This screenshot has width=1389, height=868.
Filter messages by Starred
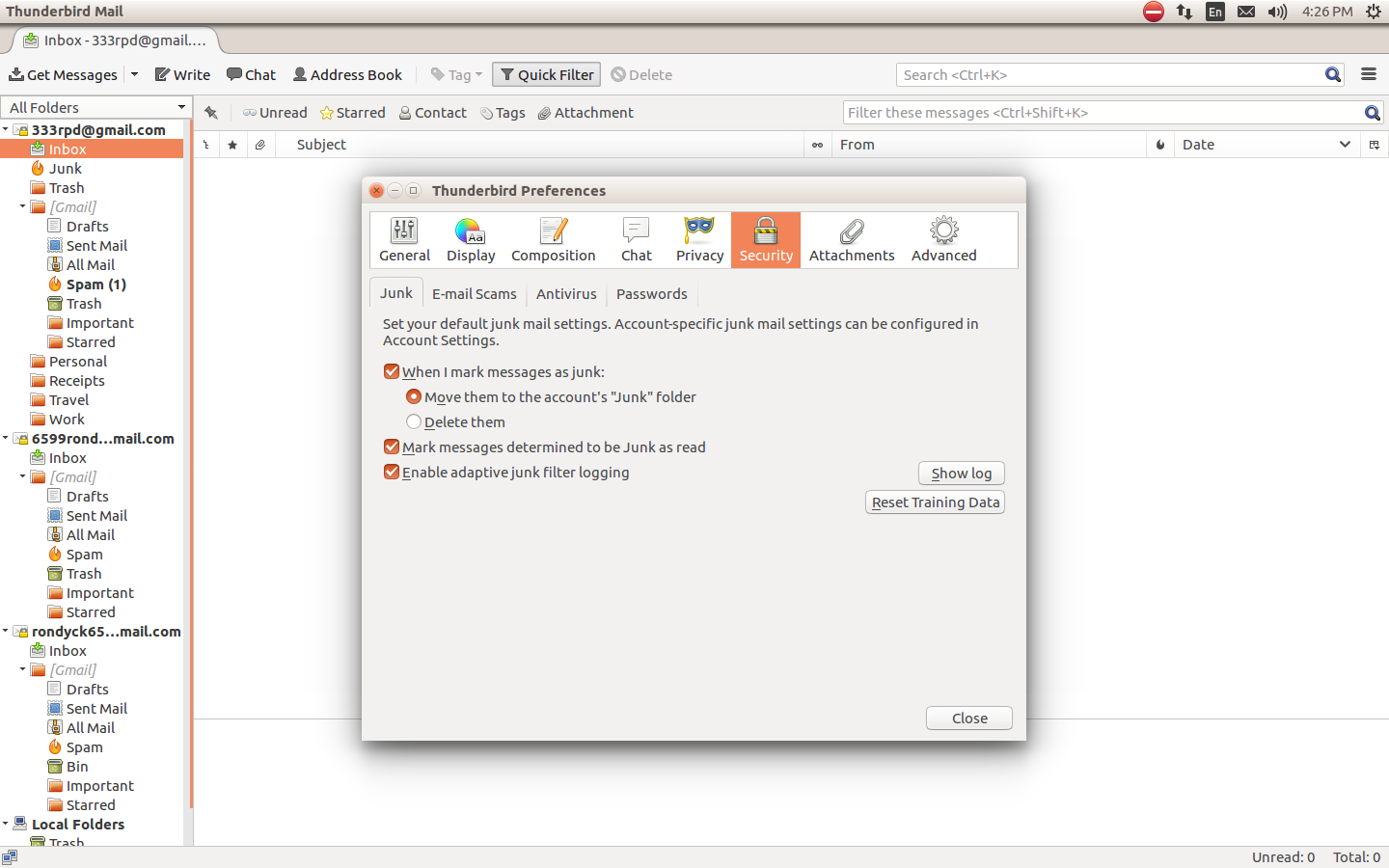(353, 113)
